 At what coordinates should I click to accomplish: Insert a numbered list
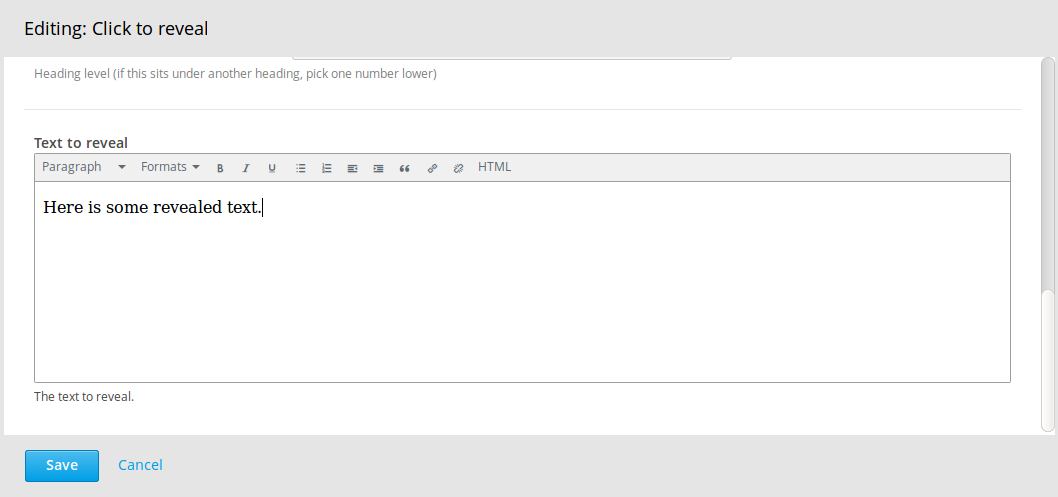327,168
